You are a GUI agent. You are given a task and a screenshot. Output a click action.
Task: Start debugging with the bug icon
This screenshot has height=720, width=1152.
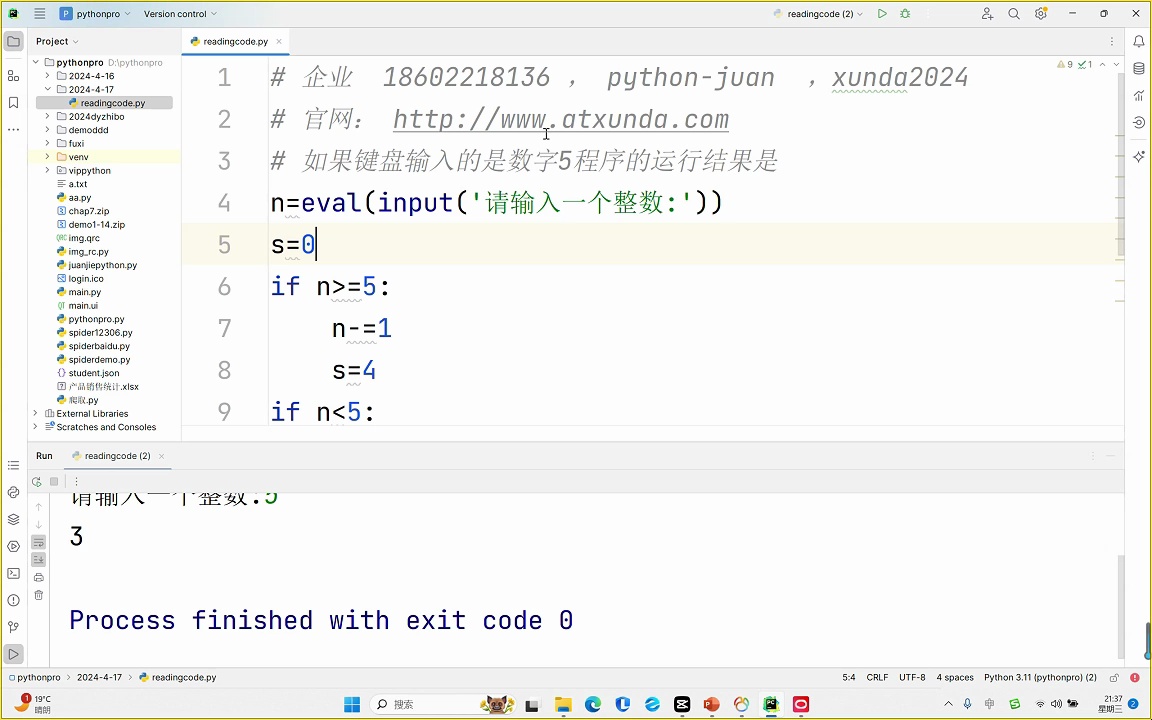tap(905, 14)
